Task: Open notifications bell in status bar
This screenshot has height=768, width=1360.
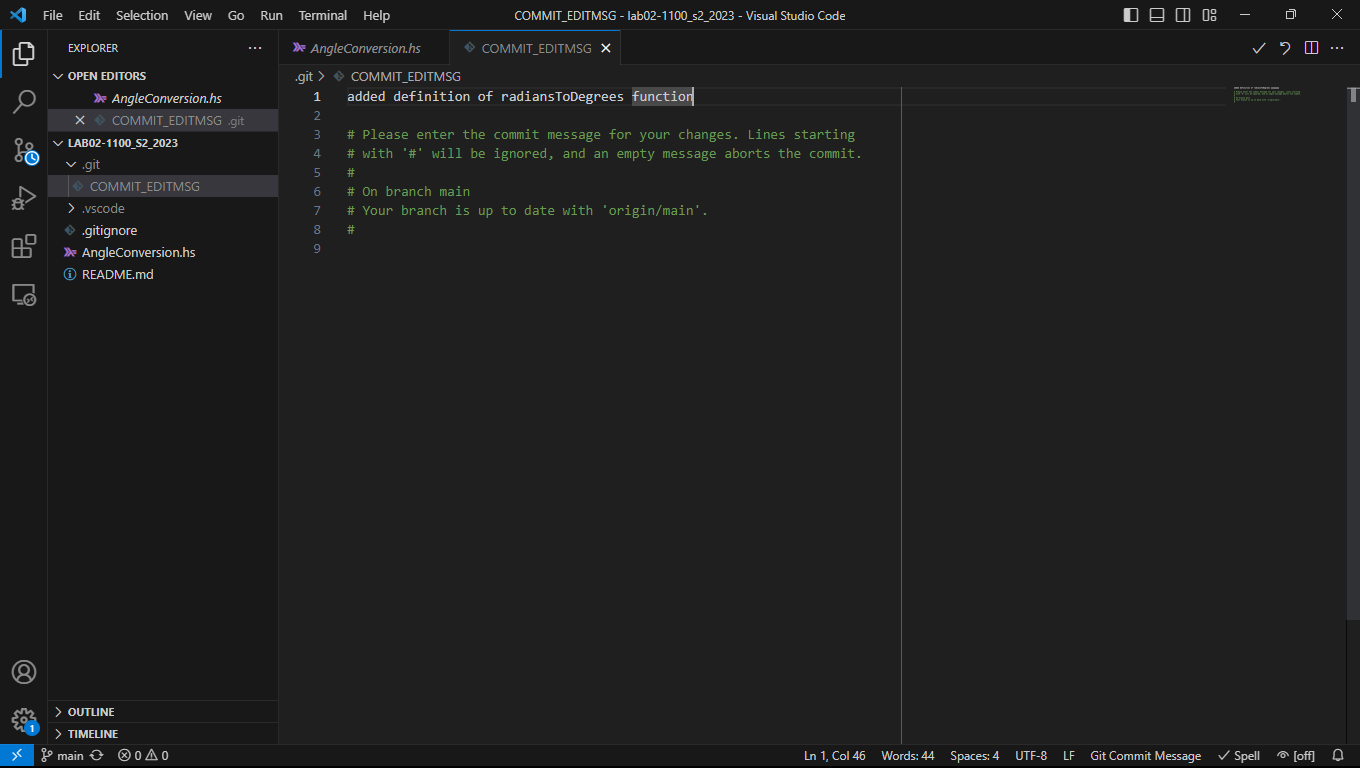Action: pos(1339,756)
